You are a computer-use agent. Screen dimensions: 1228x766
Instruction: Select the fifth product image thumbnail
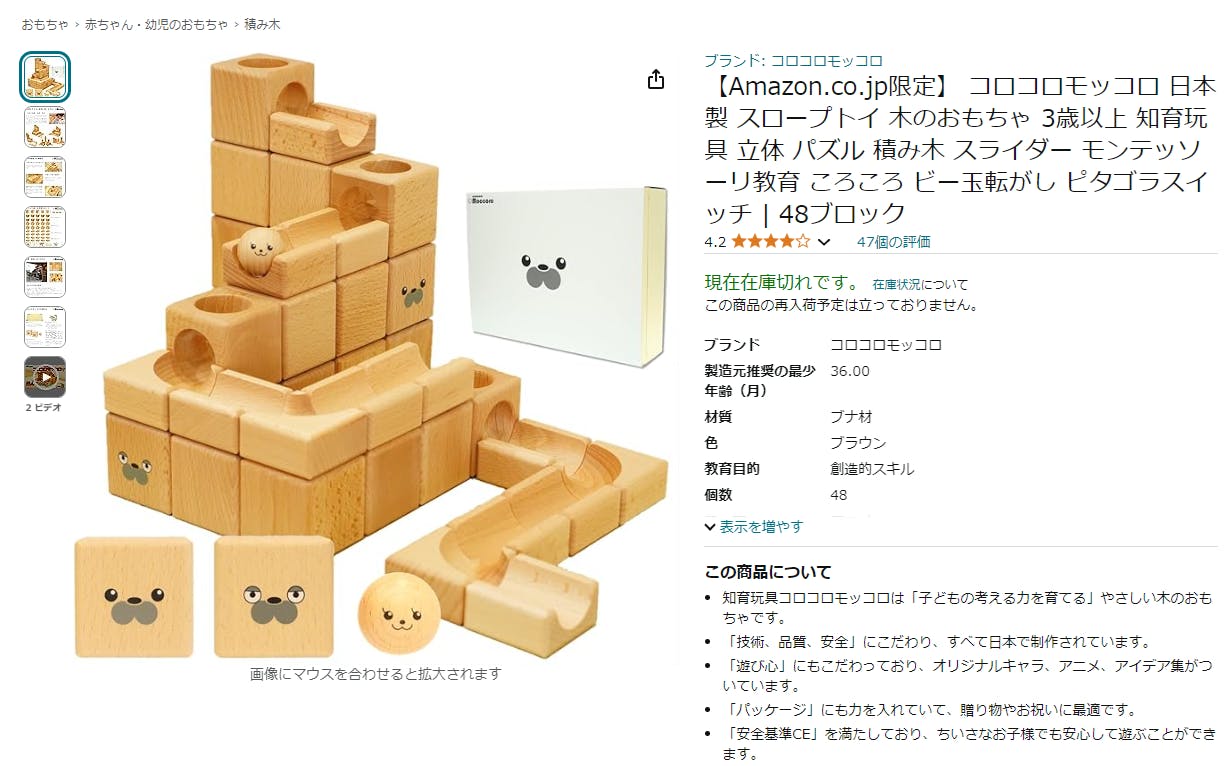click(x=45, y=277)
